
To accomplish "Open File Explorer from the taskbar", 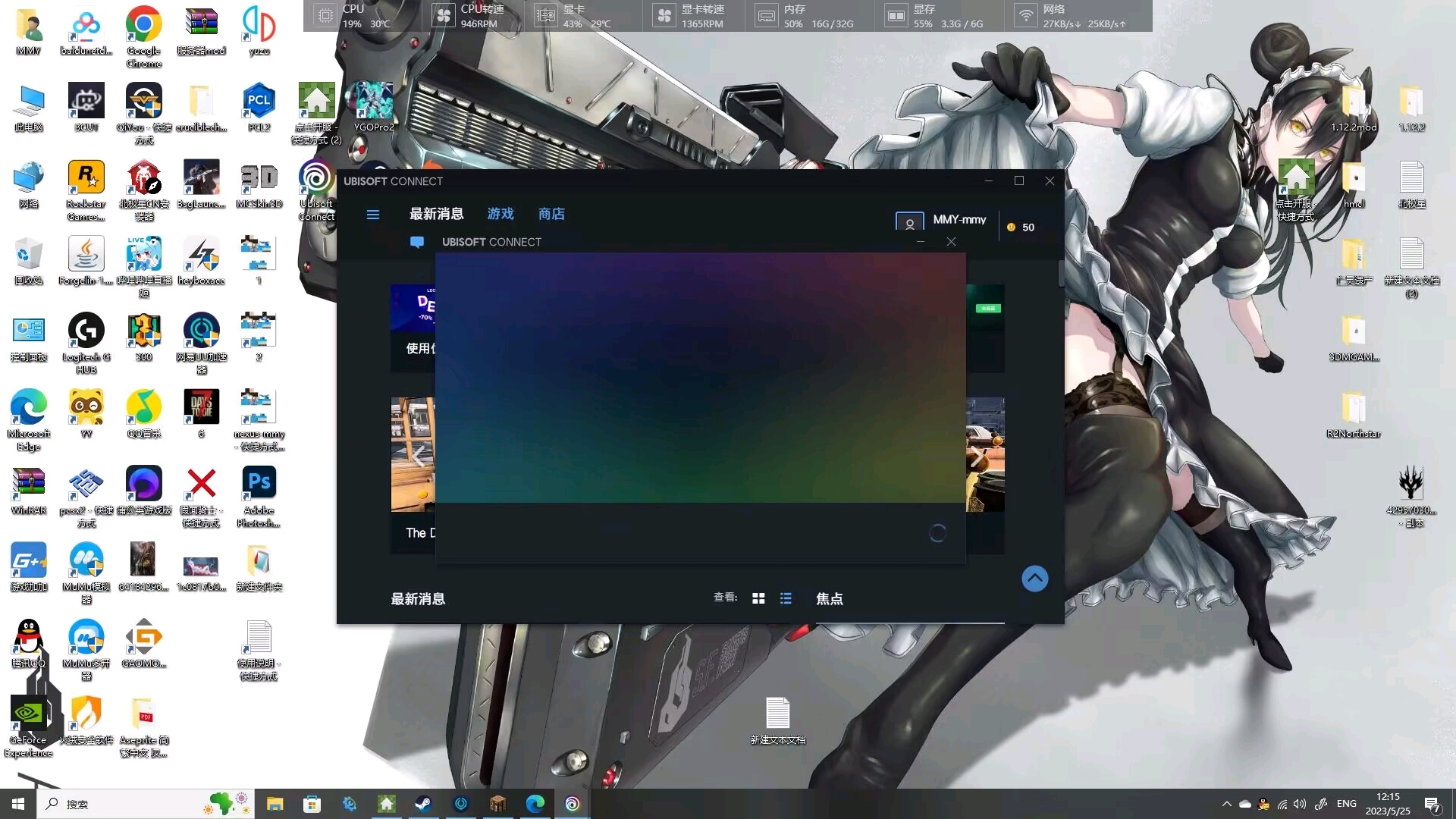I will click(275, 804).
